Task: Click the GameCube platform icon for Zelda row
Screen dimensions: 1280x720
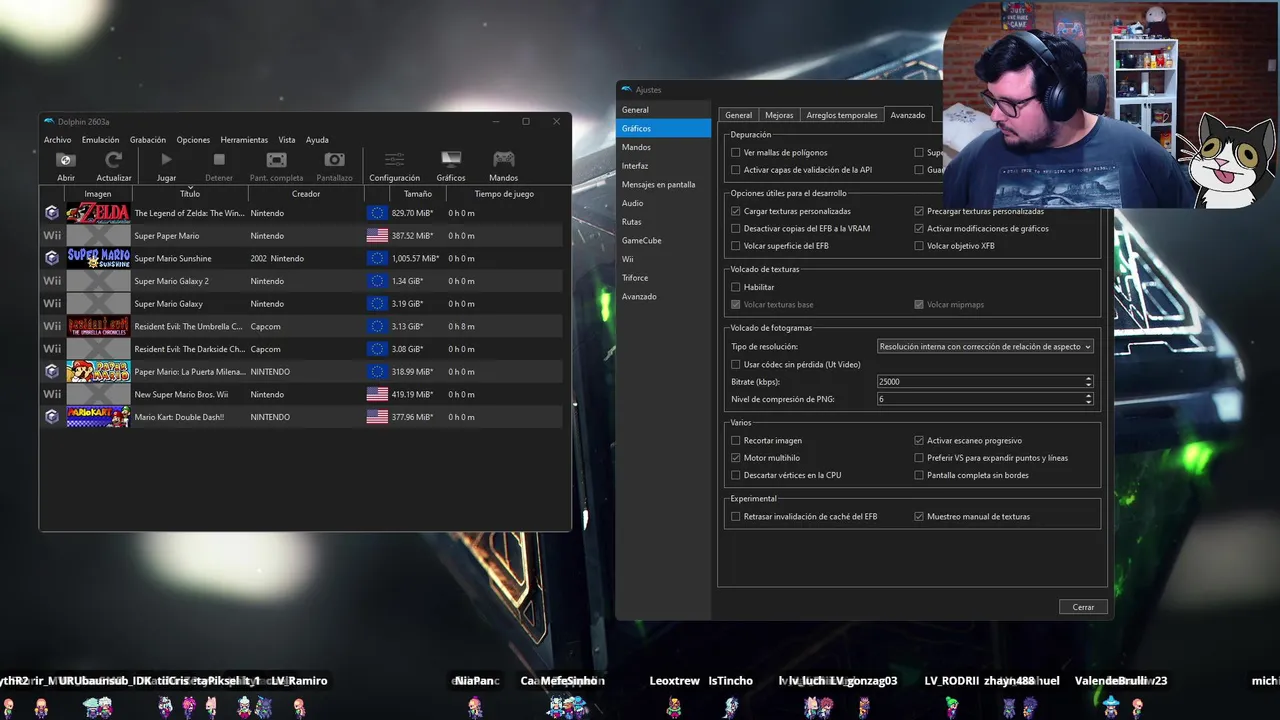Action: click(x=52, y=213)
